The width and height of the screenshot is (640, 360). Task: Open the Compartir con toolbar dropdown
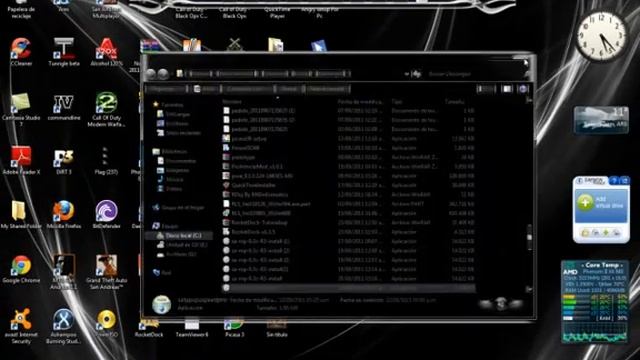tap(248, 89)
